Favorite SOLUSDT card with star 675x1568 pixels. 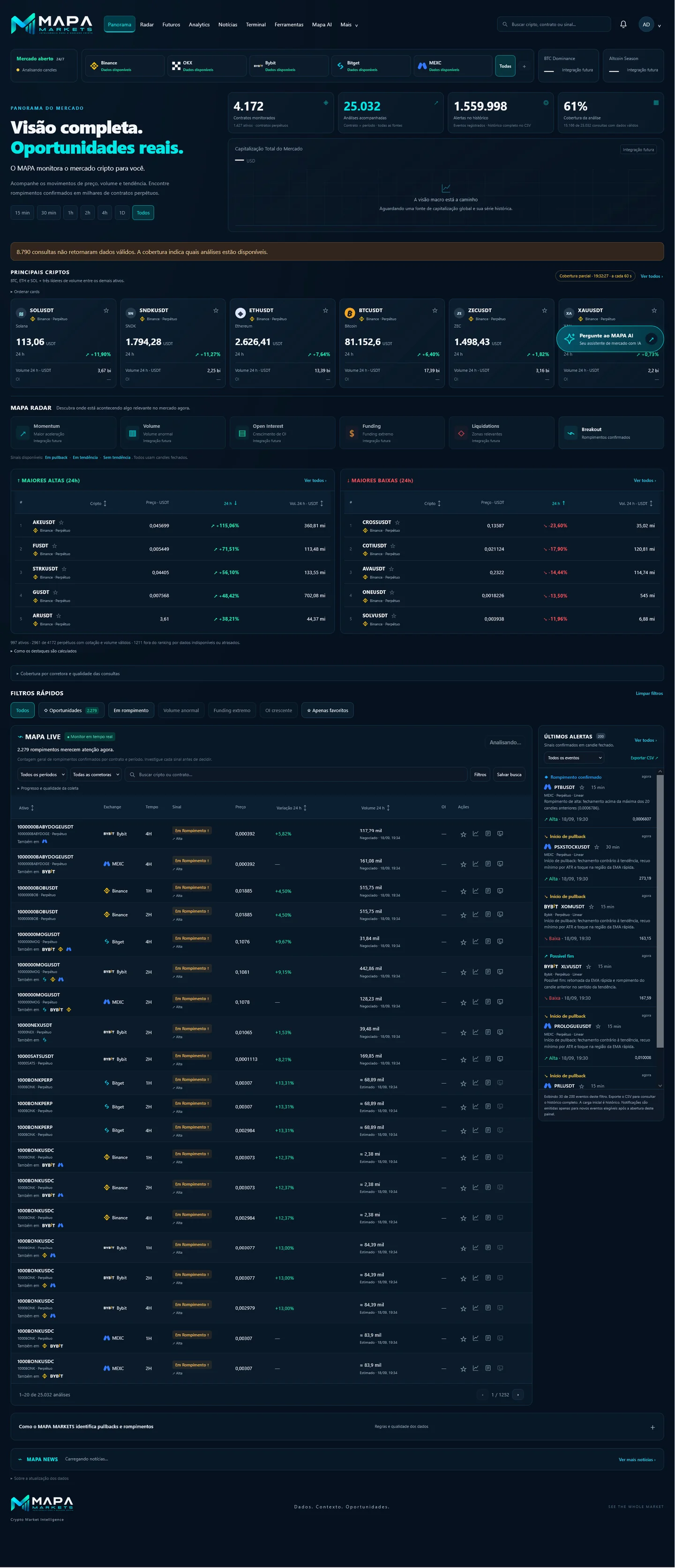(x=106, y=310)
